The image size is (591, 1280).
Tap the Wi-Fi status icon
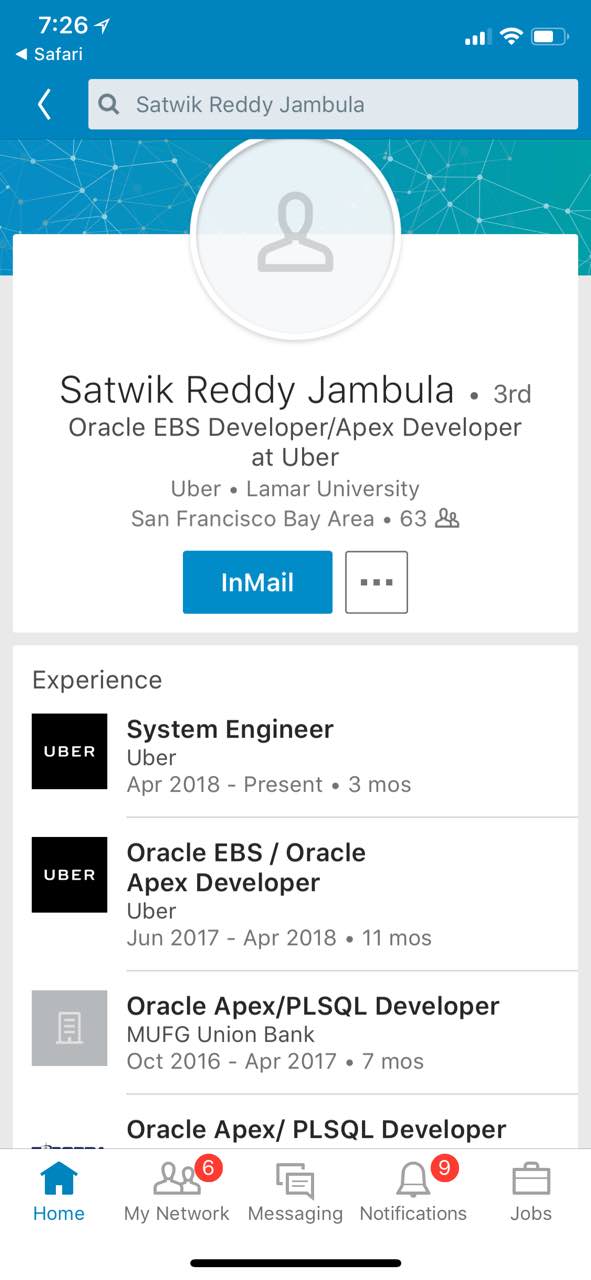coord(512,37)
